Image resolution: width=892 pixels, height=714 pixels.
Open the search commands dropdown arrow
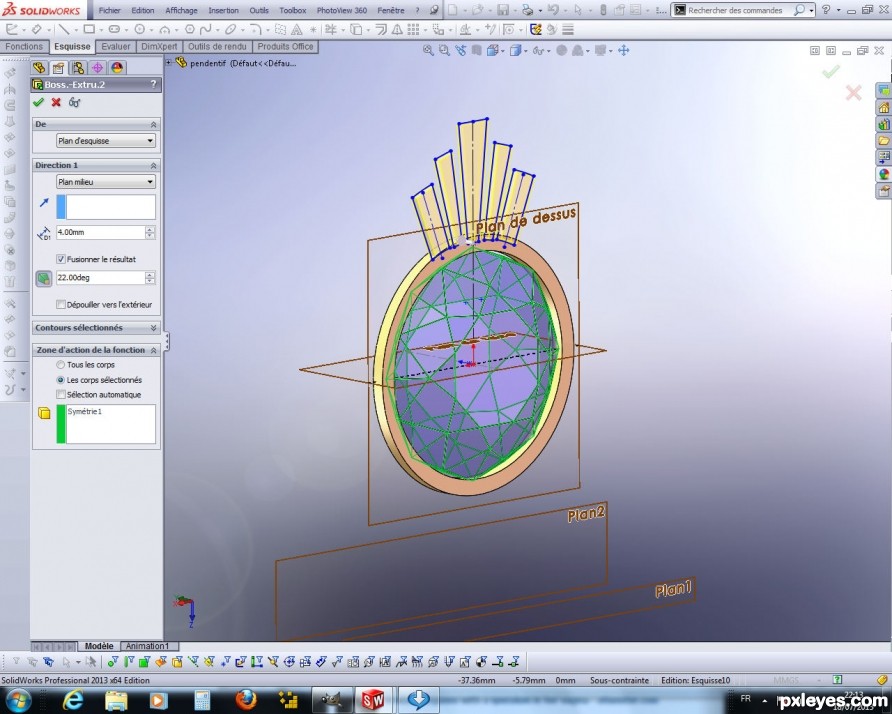(811, 10)
